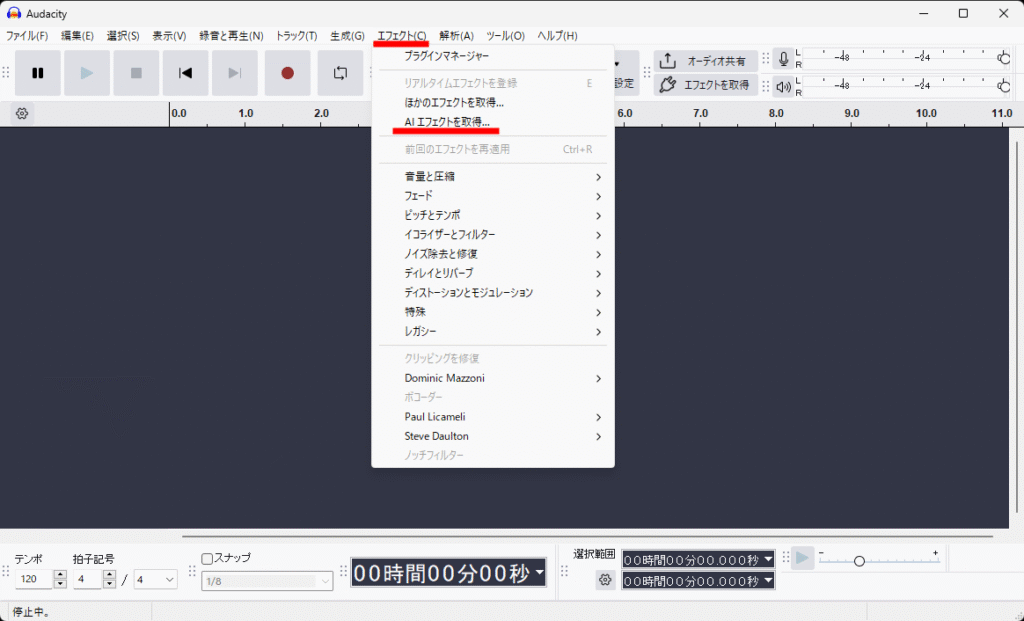
Task: Open selection end time format dropdown
Action: point(768,581)
